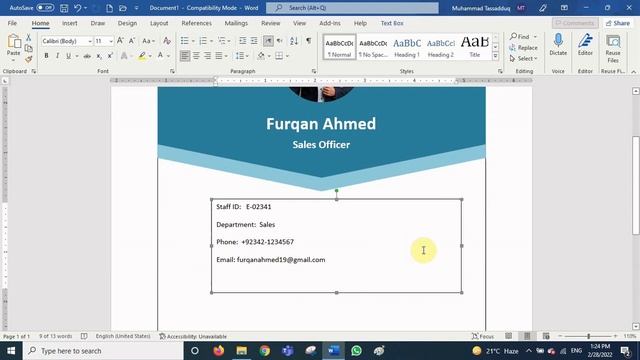Click the Sort A-Z icon
The width and height of the screenshot is (640, 360).
click(294, 41)
